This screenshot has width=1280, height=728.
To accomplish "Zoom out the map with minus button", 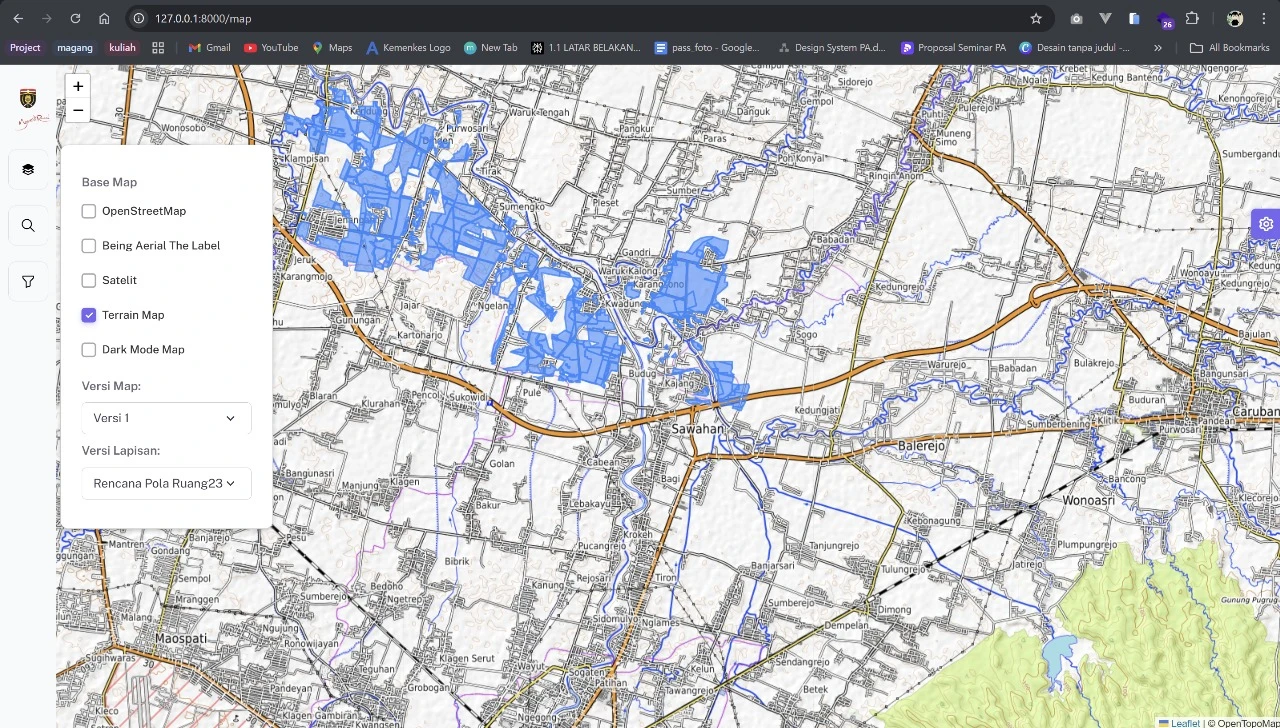I will [78, 110].
